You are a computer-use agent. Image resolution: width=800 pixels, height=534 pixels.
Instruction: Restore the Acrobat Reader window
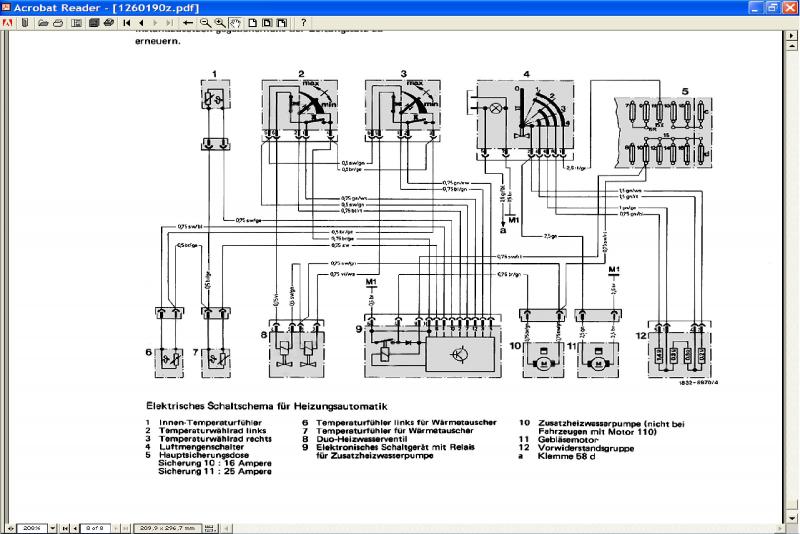pos(772,7)
